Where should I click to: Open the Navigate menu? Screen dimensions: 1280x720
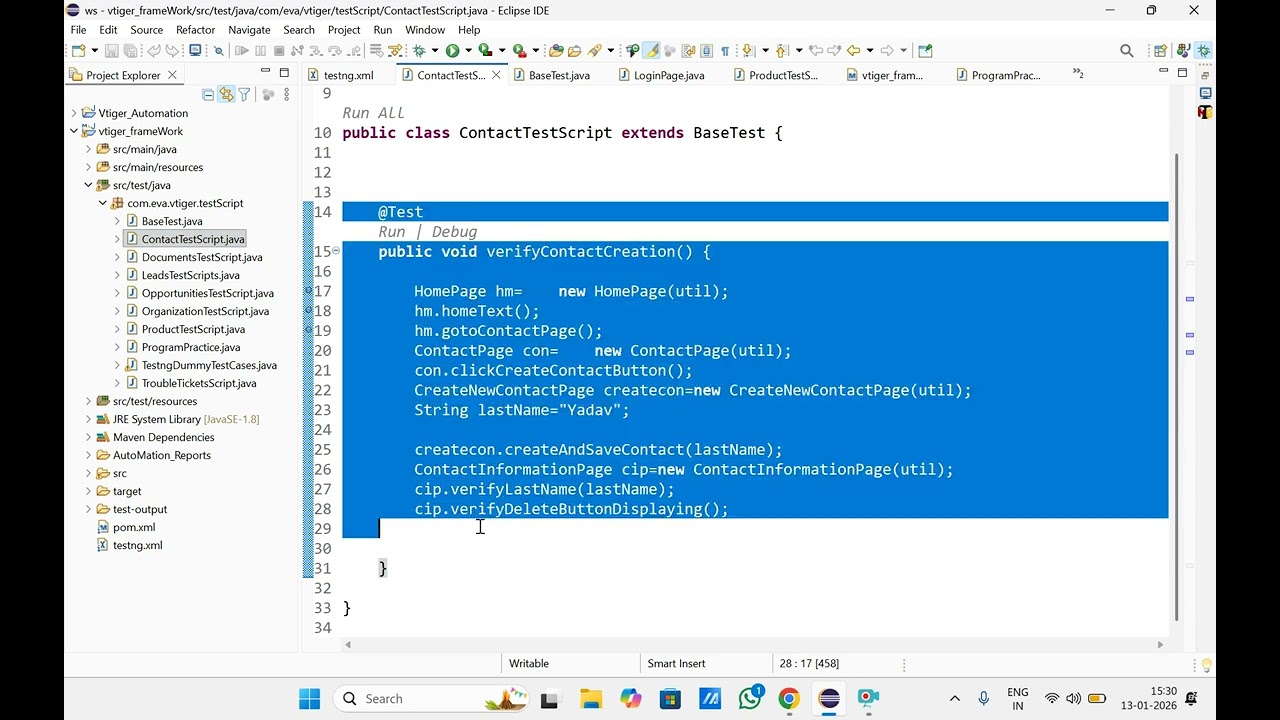click(x=249, y=30)
